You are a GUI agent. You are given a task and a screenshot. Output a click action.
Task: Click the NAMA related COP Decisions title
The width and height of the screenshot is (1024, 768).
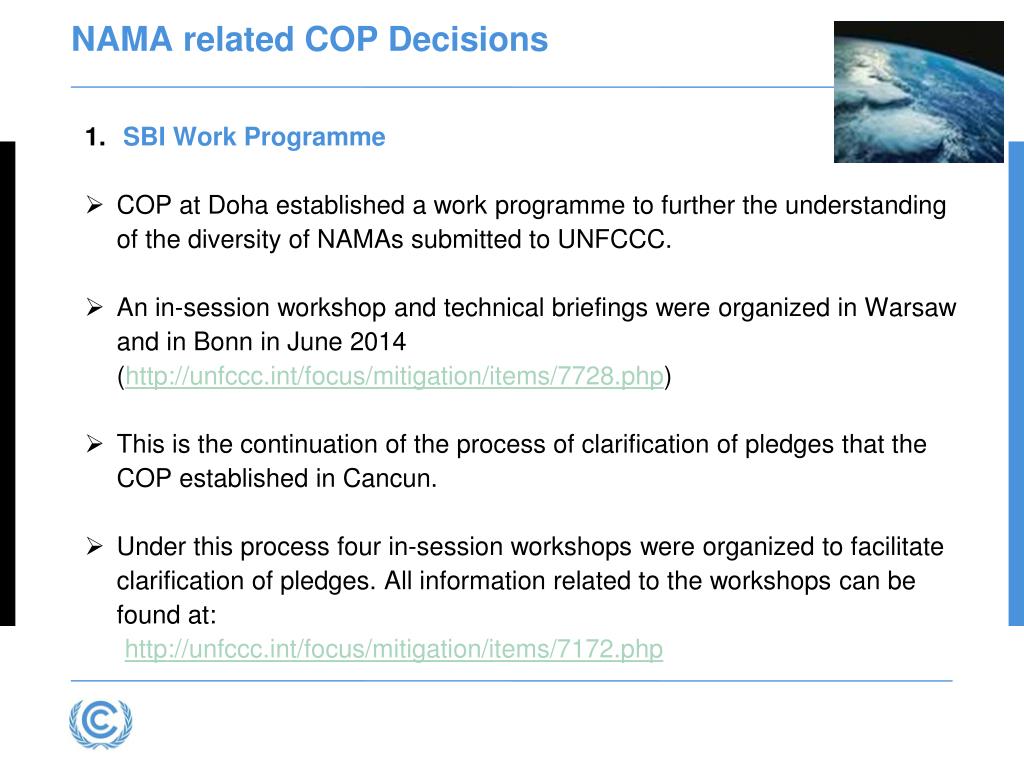[x=310, y=39]
